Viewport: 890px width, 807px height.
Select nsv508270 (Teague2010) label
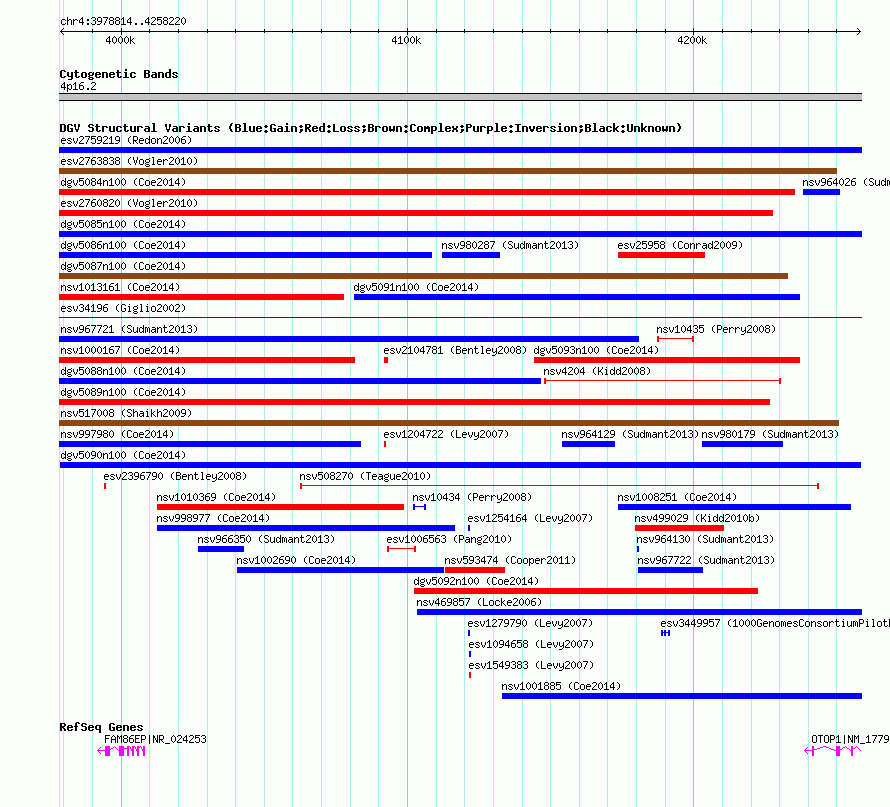(365, 476)
